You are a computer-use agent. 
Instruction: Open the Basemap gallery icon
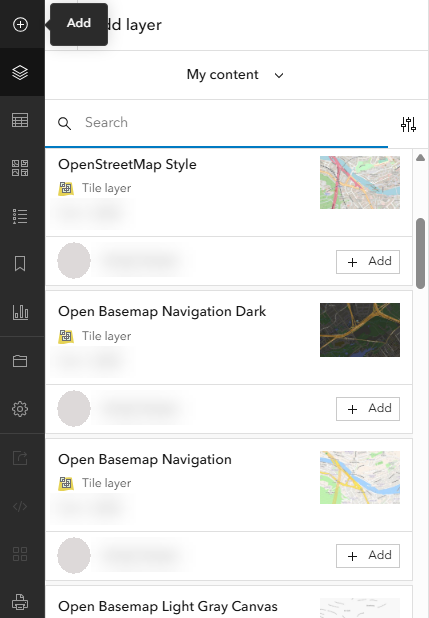(x=20, y=168)
